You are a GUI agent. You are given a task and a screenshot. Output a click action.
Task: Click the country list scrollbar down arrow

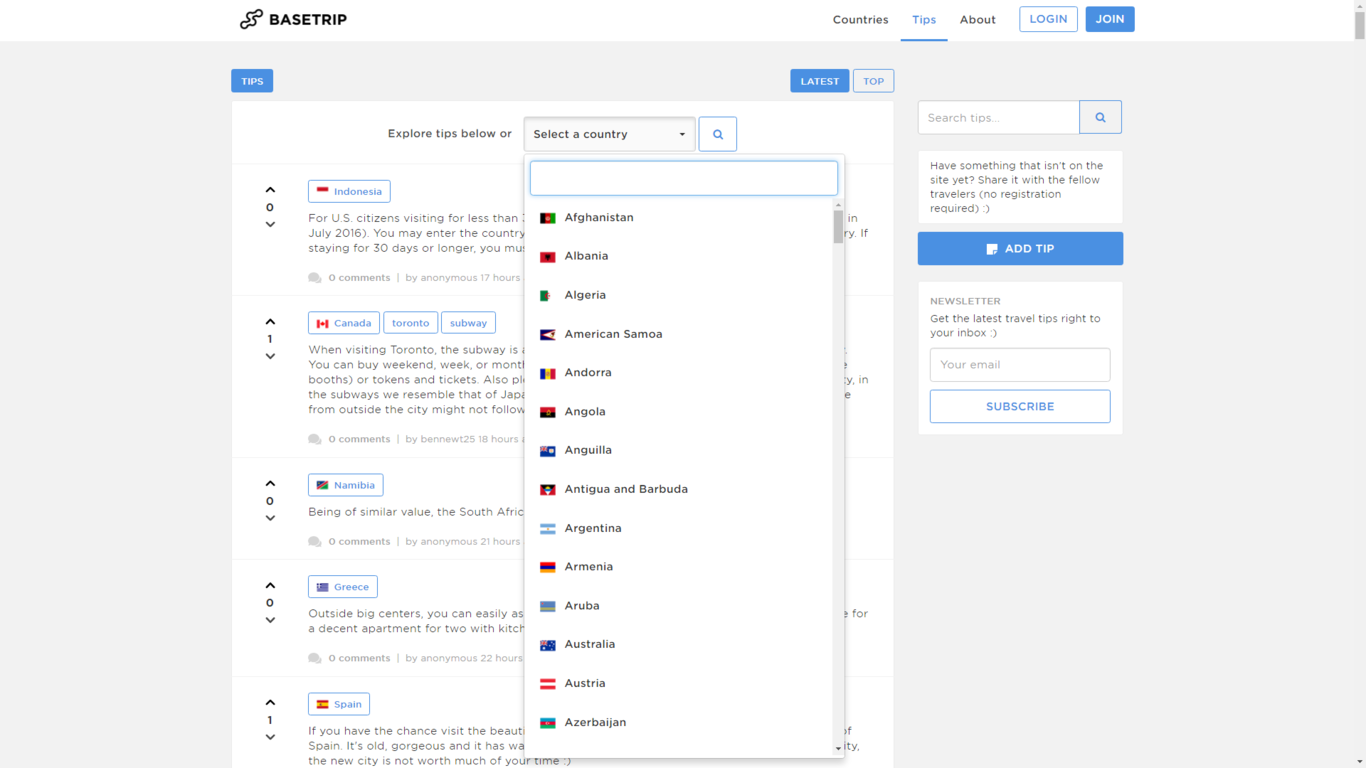(838, 748)
